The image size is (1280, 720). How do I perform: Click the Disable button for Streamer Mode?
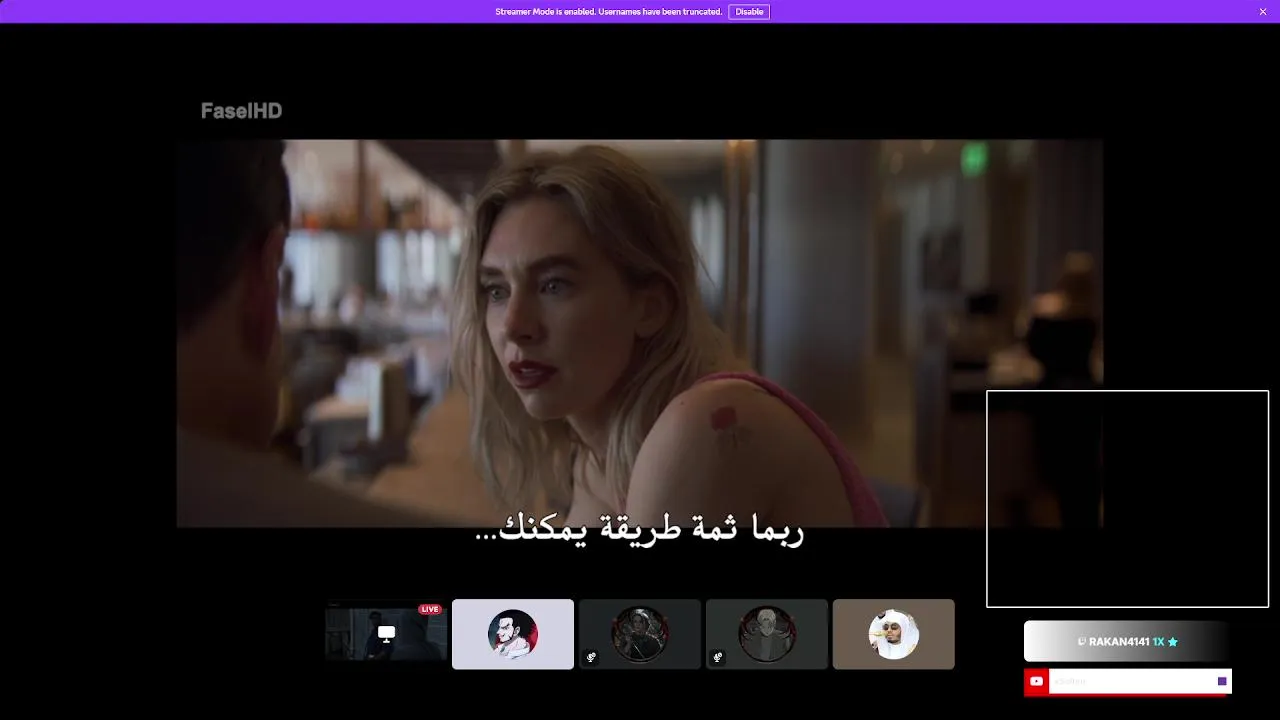pos(749,12)
